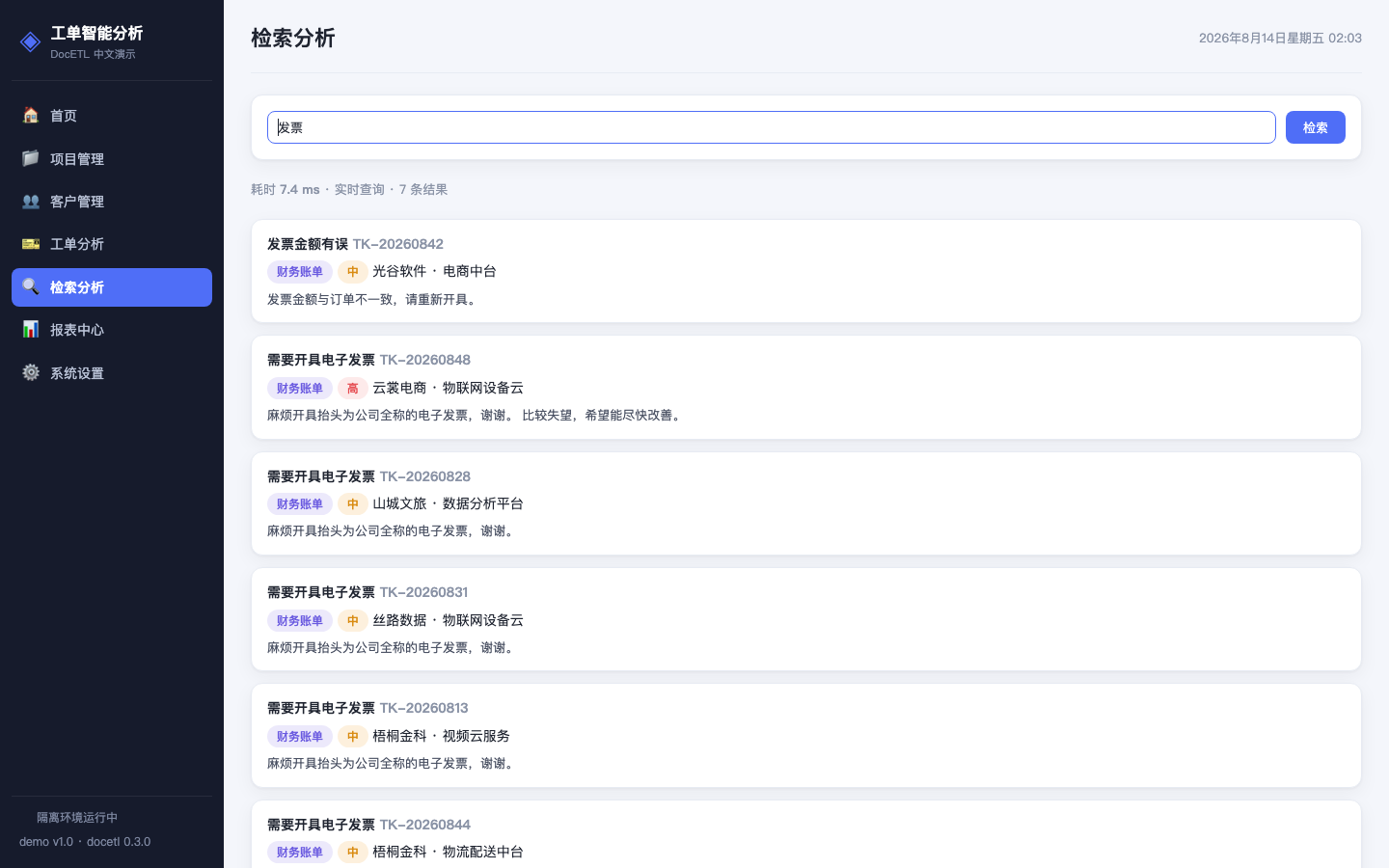The image size is (1389, 868).
Task: Click 梧桐金科 · 物流配送中台 customer text
Action: (x=448, y=852)
